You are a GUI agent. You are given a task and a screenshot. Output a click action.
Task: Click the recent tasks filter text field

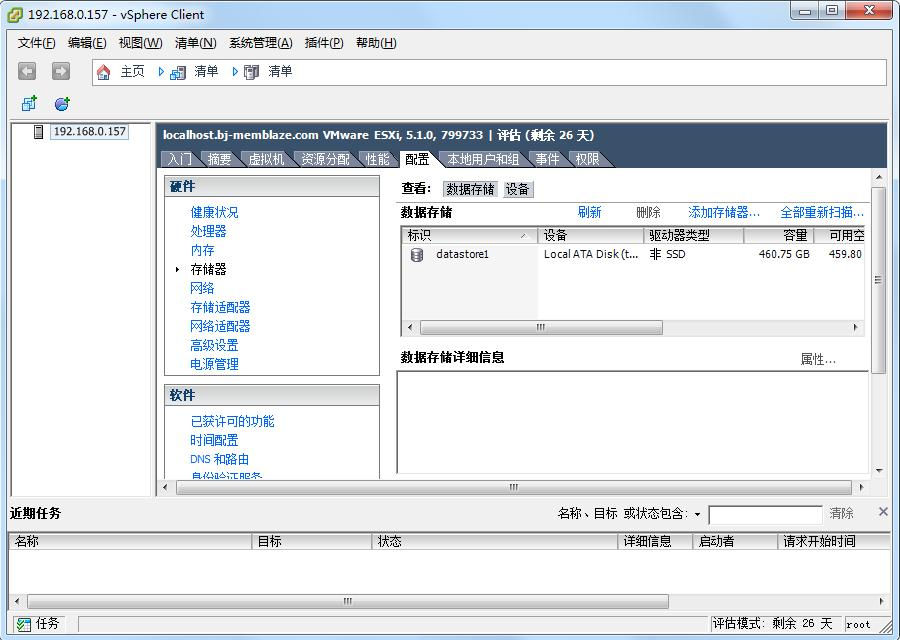(765, 514)
